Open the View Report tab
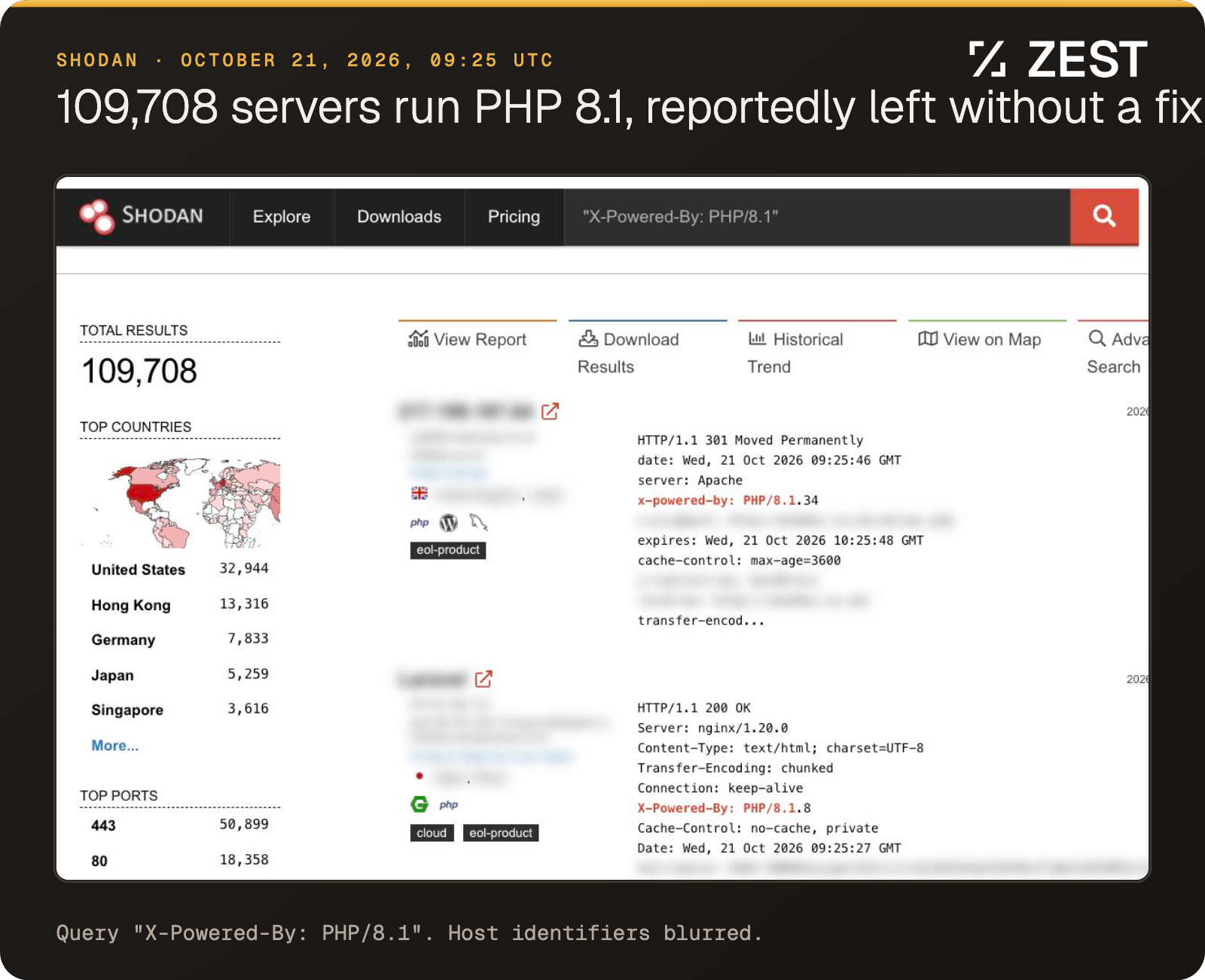The width and height of the screenshot is (1205, 980). pyautogui.click(x=477, y=340)
